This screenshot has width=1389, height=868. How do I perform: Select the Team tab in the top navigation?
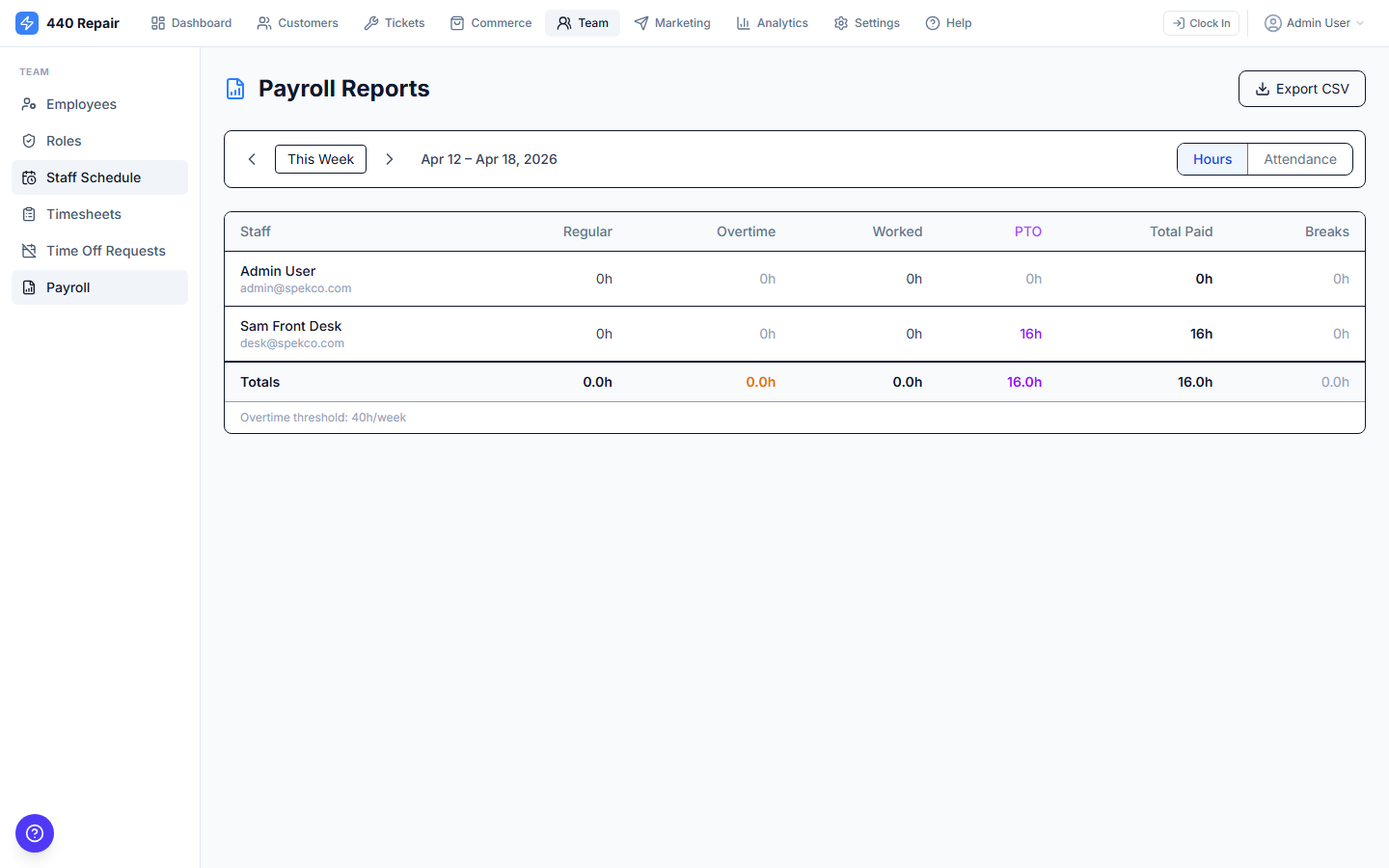(583, 22)
